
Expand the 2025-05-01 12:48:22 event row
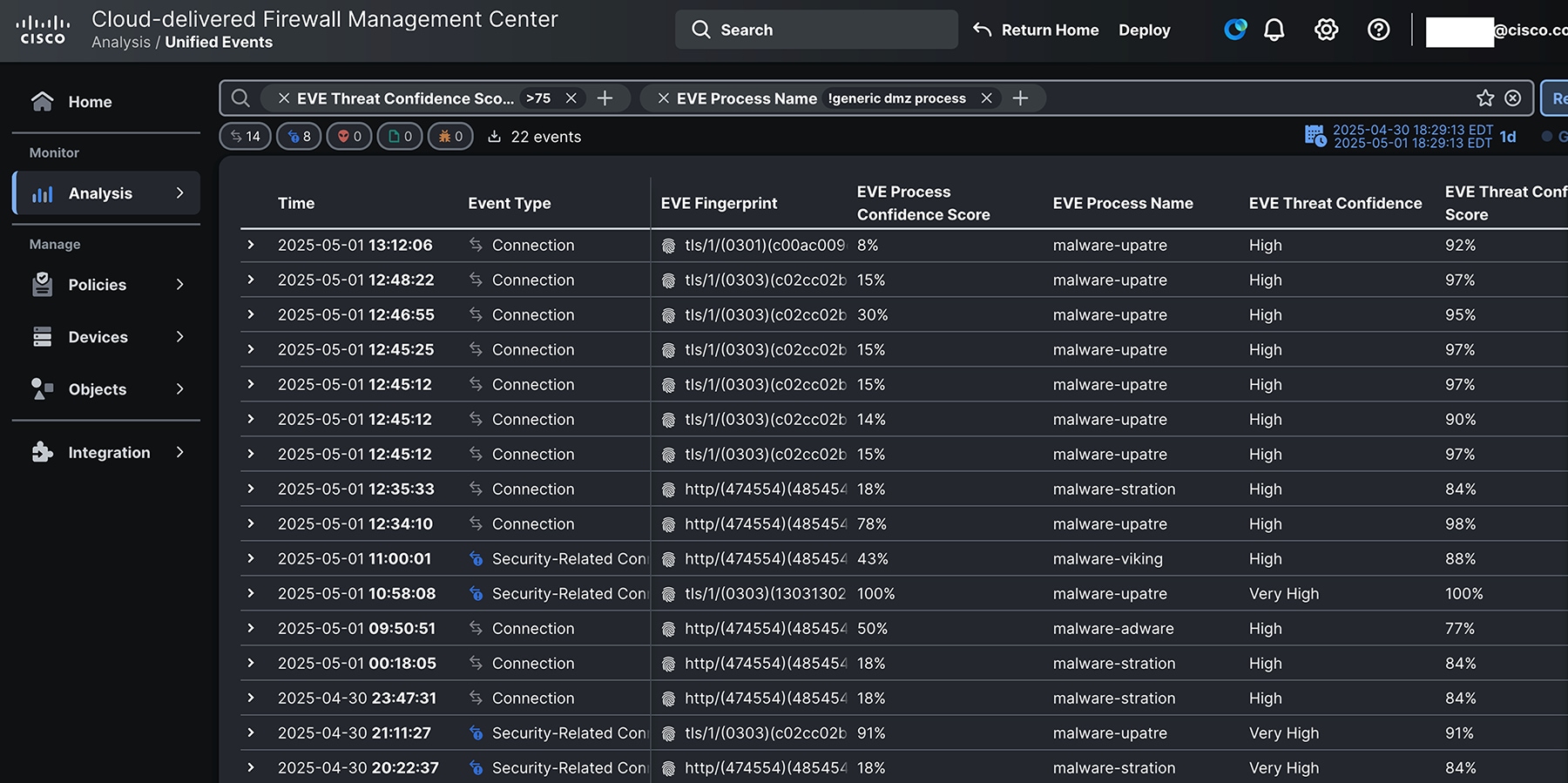251,280
